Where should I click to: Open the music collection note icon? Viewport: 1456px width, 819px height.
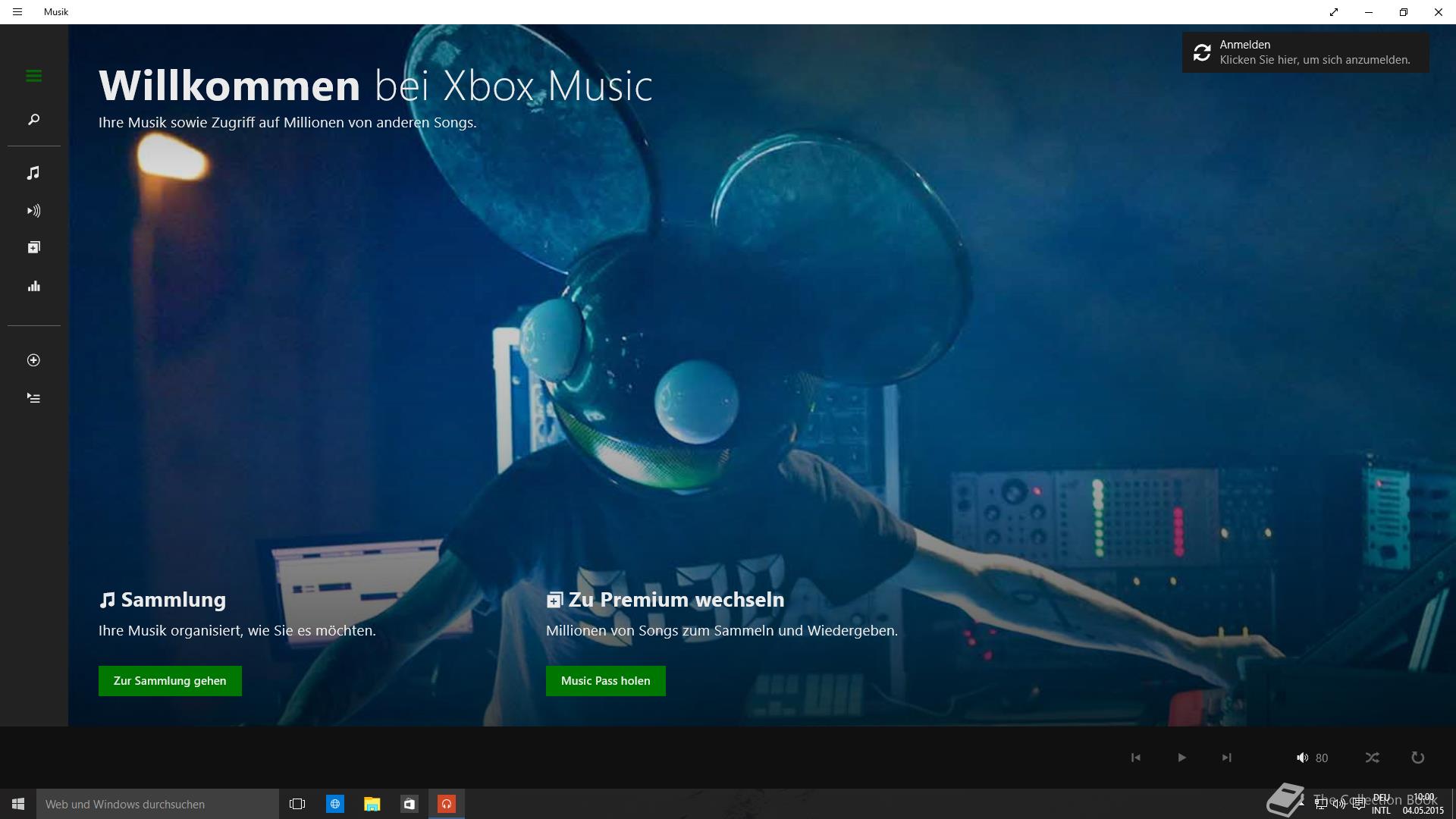tap(33, 173)
